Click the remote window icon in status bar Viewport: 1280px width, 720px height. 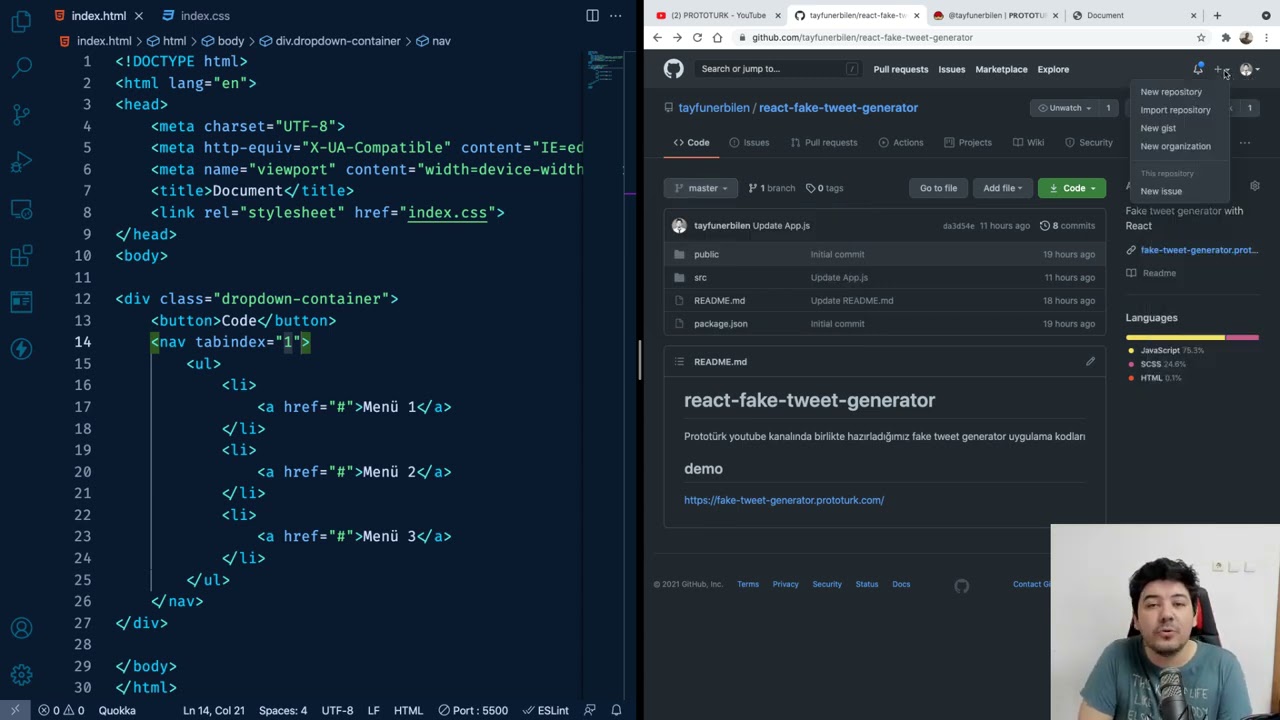pyautogui.click(x=16, y=710)
